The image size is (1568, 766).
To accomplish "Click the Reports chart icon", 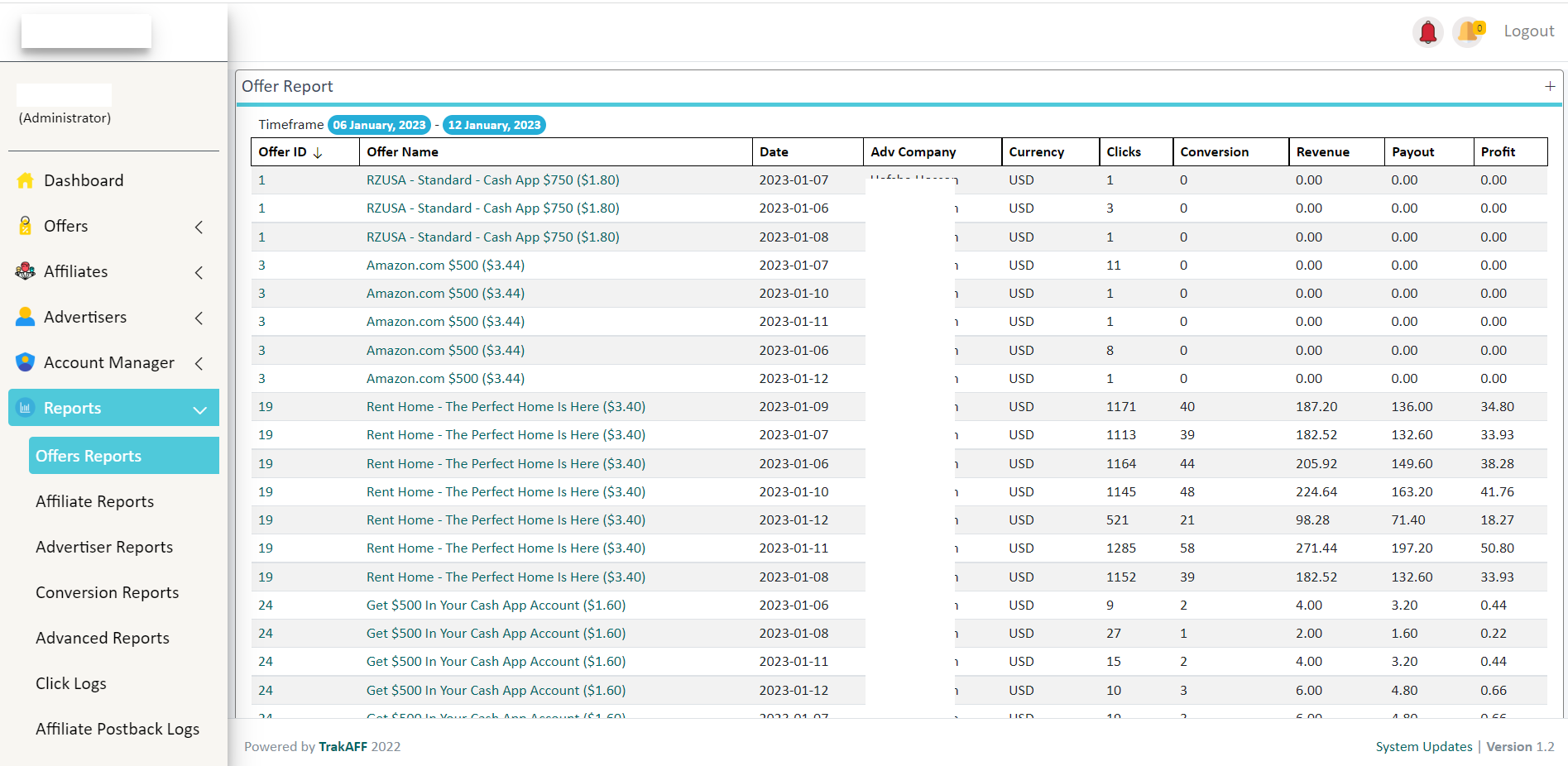I will click(x=24, y=407).
